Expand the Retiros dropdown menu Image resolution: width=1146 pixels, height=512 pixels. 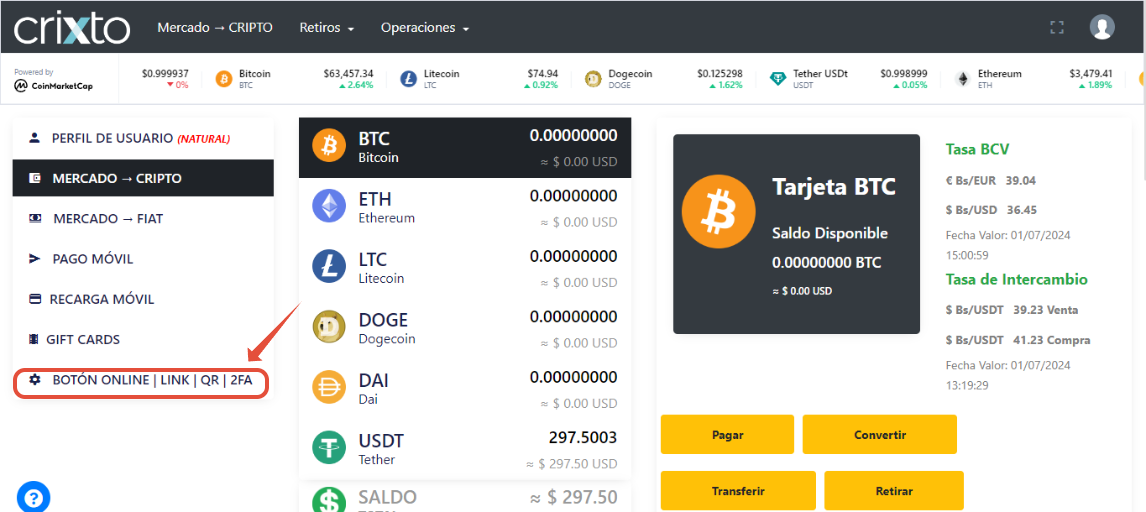pyautogui.click(x=327, y=28)
